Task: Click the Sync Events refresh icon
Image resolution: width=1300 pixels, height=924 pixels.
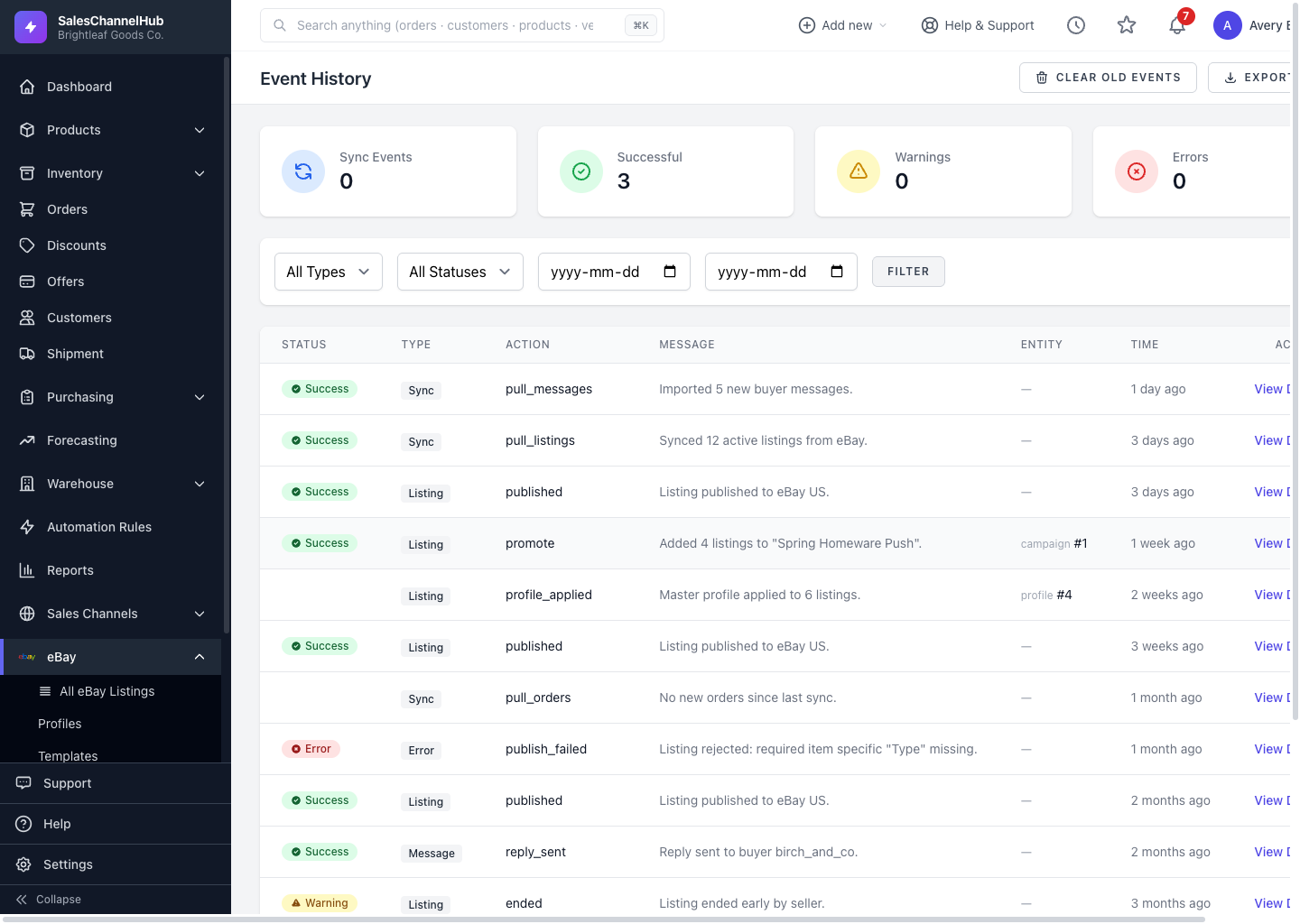Action: (303, 171)
